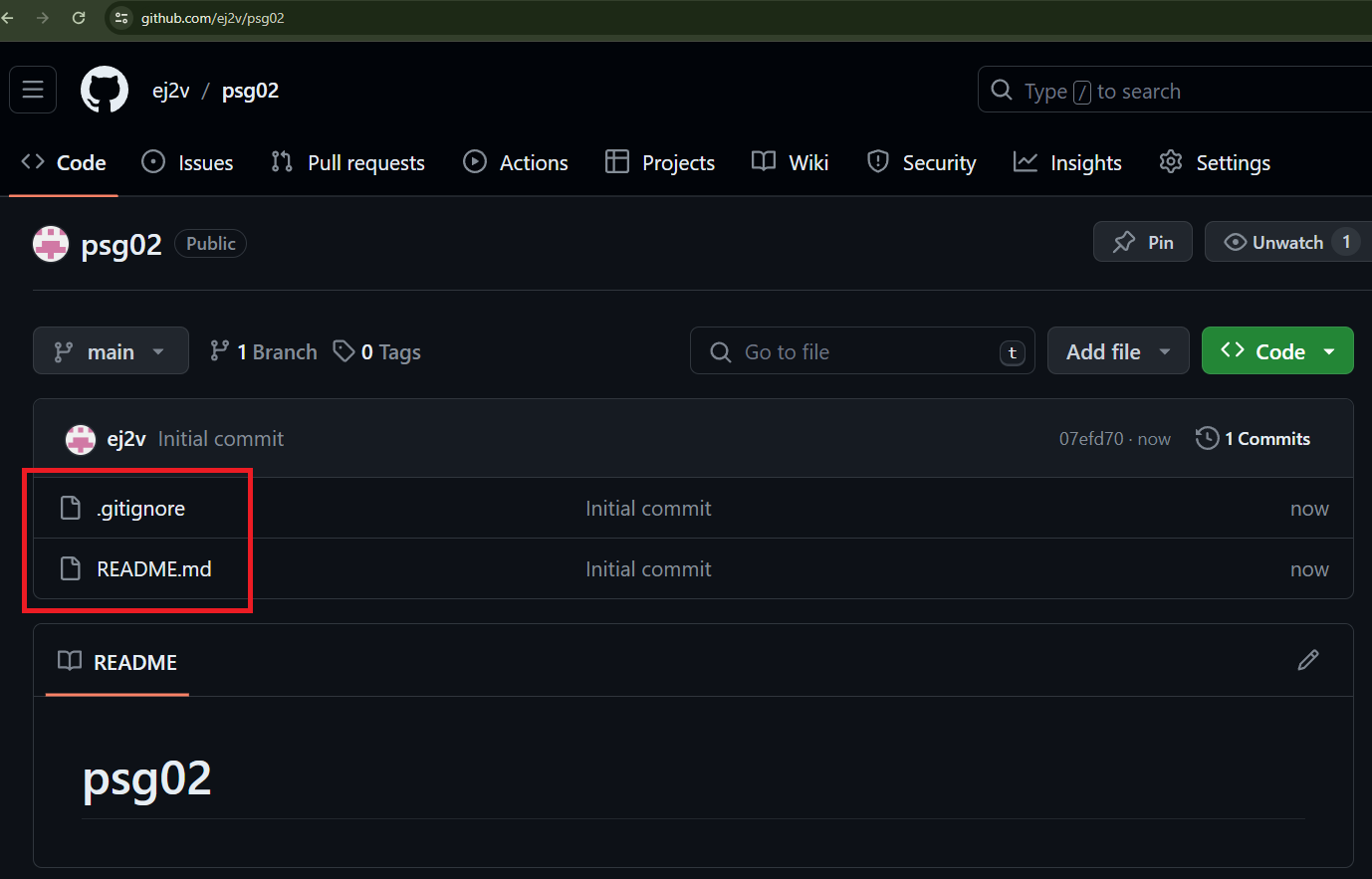The height and width of the screenshot is (879, 1372).
Task: Open the hamburger navigation menu
Action: (x=33, y=91)
